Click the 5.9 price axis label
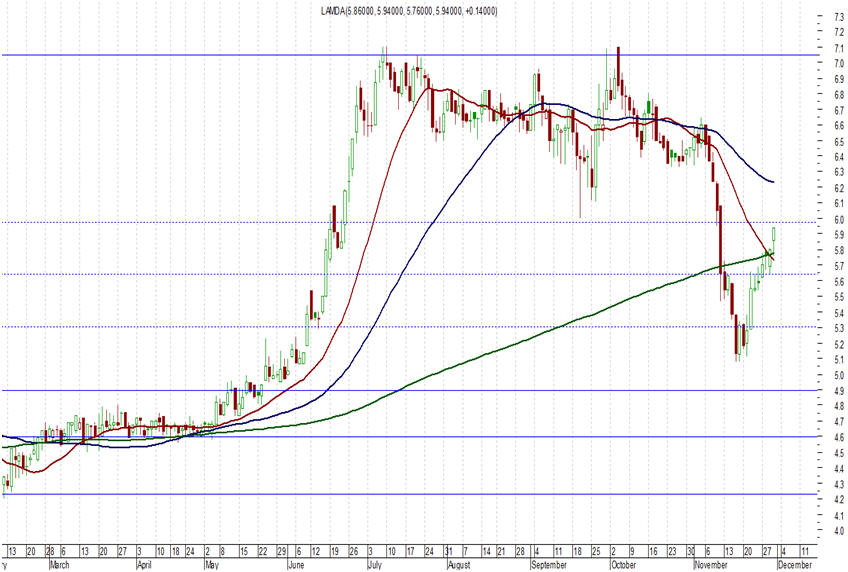848x572 pixels. tap(839, 235)
